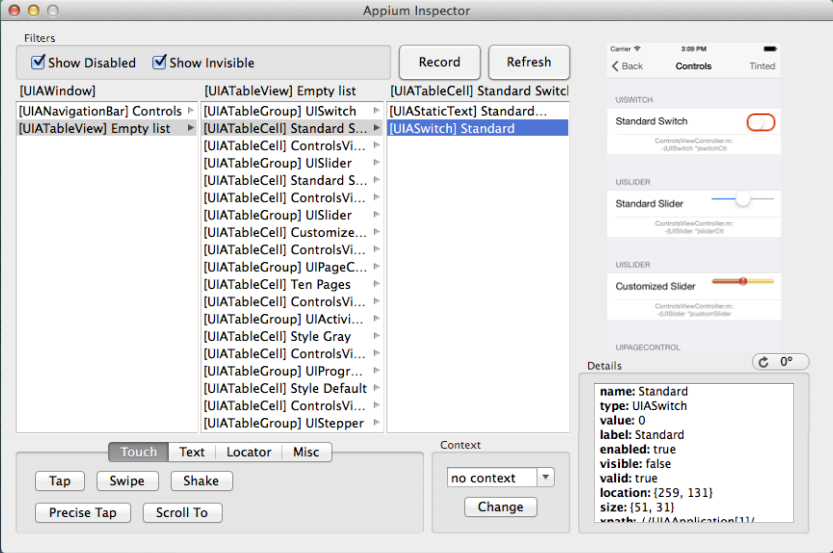Click the Swipe button
The image size is (833, 553).
coord(127,481)
